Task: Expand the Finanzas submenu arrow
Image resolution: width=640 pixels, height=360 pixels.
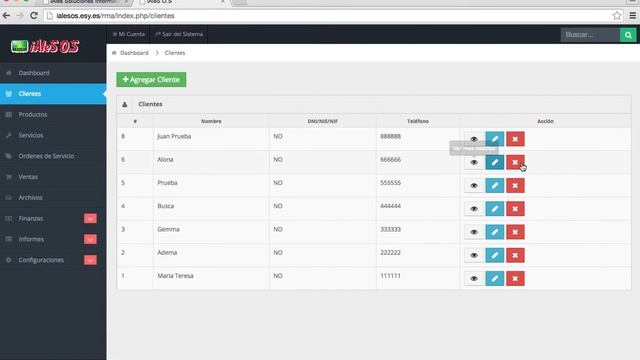Action: pos(90,218)
